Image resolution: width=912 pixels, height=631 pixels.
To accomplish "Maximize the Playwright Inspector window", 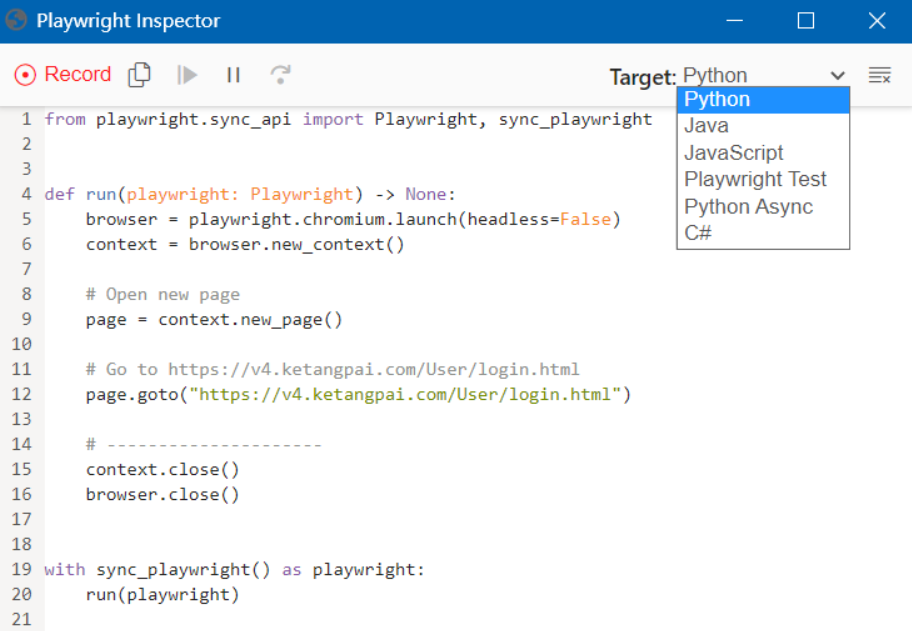I will click(806, 21).
